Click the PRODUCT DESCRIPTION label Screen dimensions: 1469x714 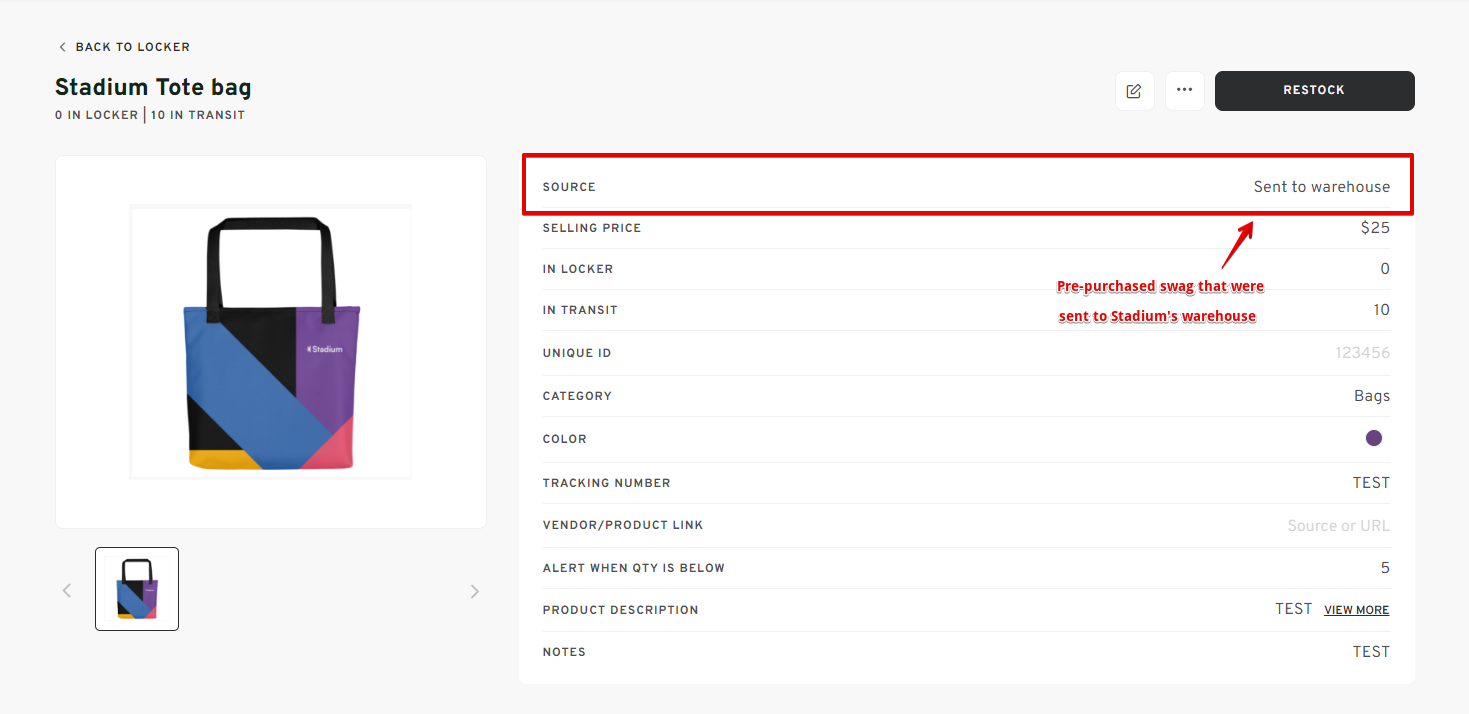pos(621,610)
